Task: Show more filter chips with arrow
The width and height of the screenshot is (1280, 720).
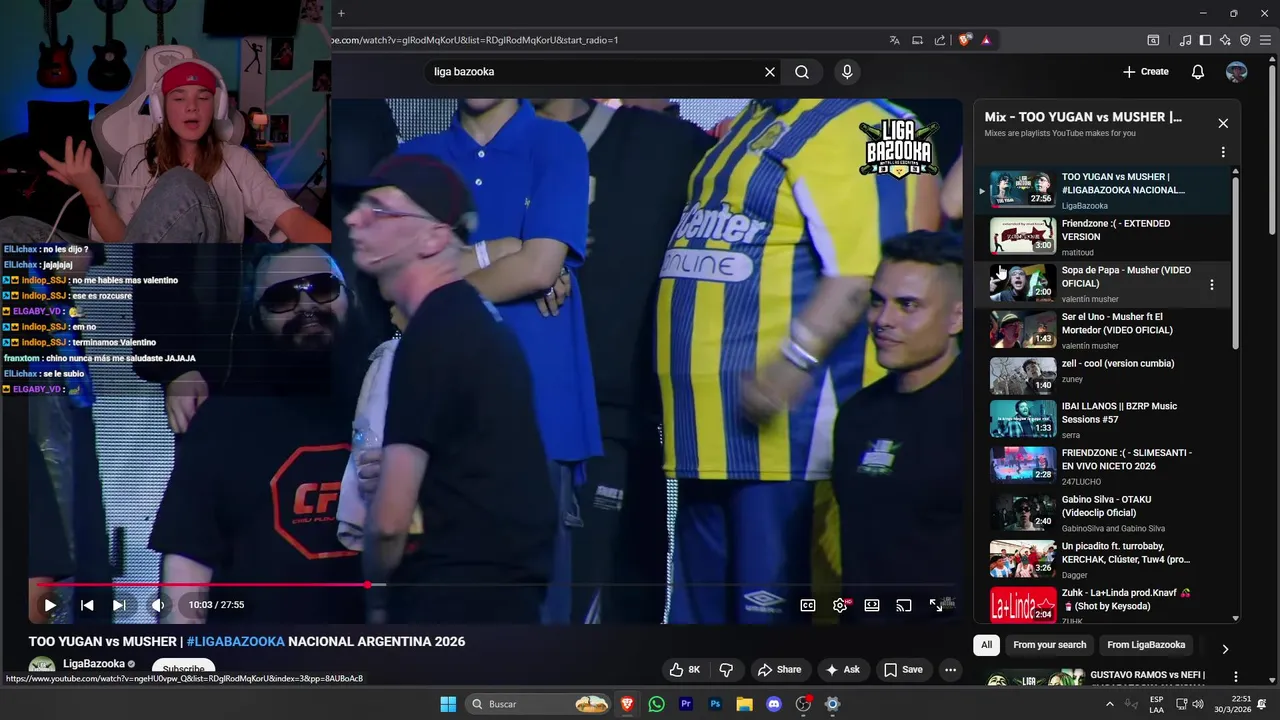Action: pos(1224,649)
